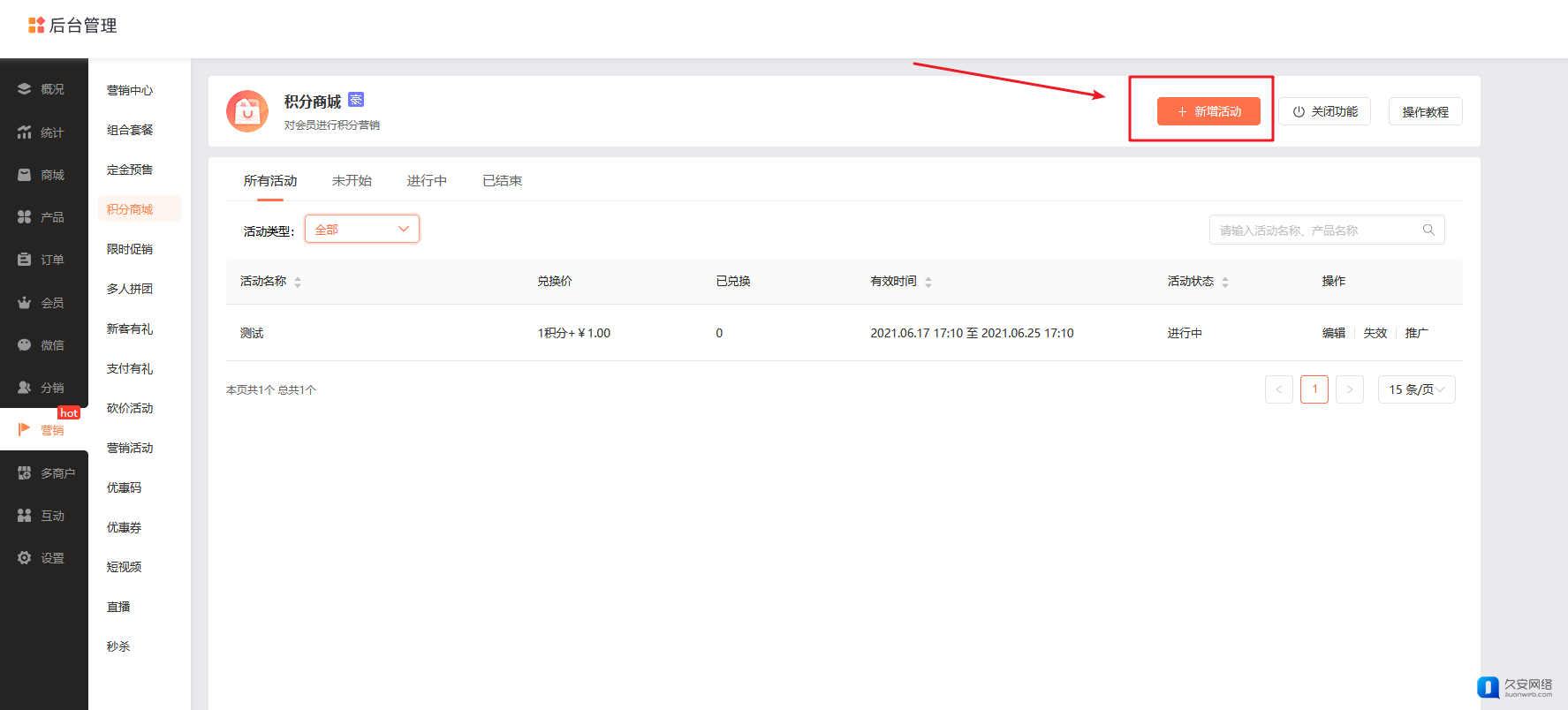Sort by 有效时间 column arrows

[x=928, y=282]
